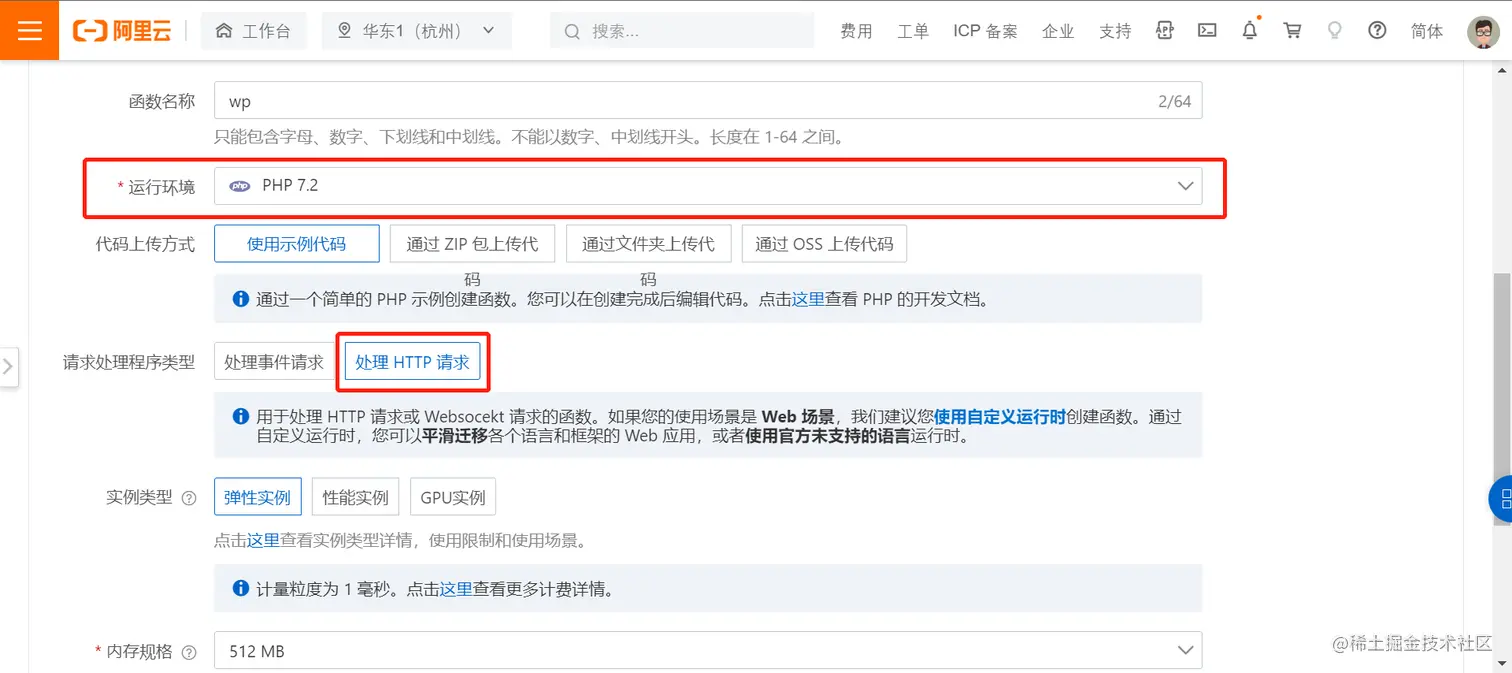Select GPU实例 instance type
1512x673 pixels.
[x=453, y=497]
